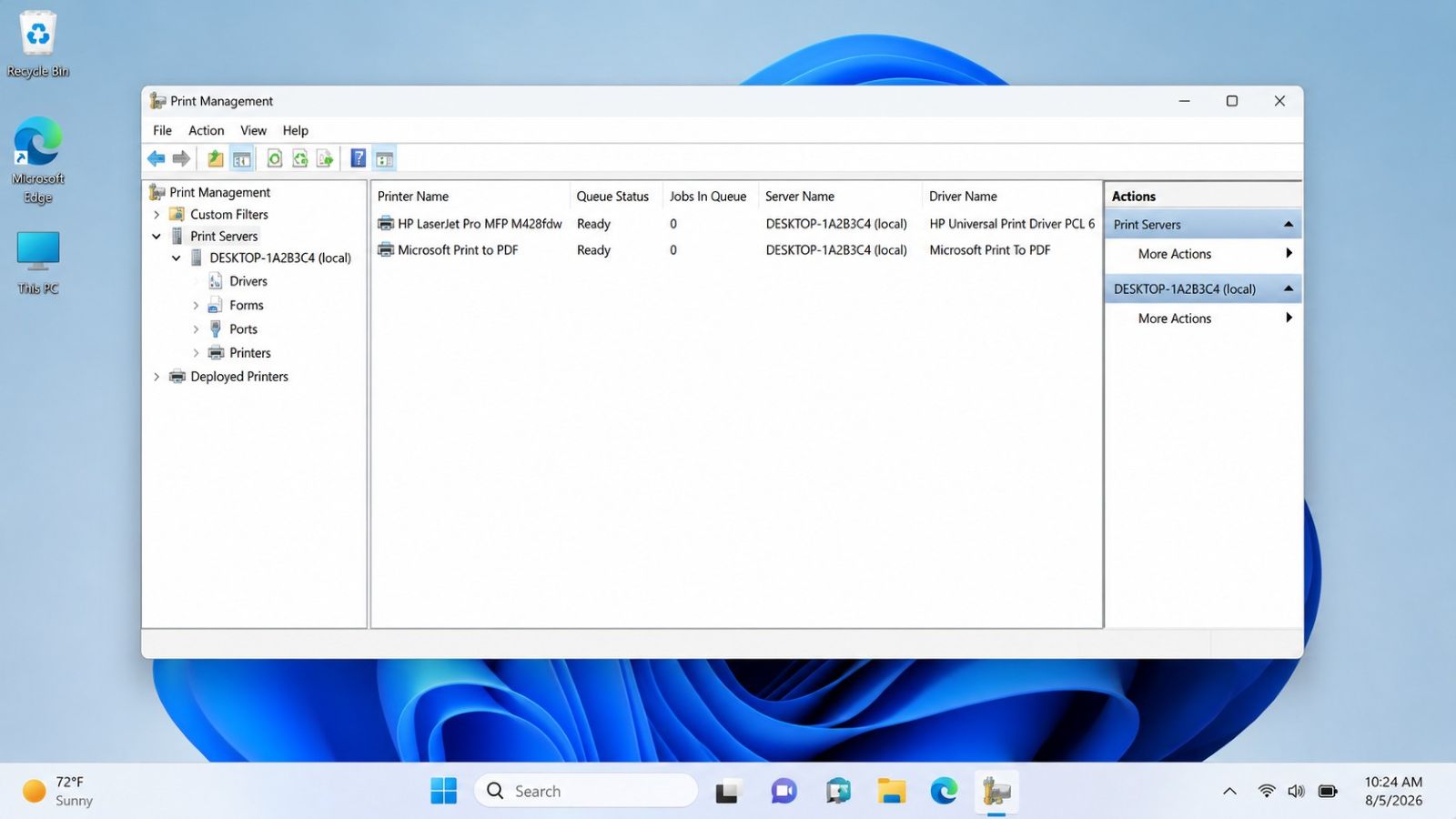Viewport: 1456px width, 819px height.
Task: Open the View menu
Action: point(253,130)
